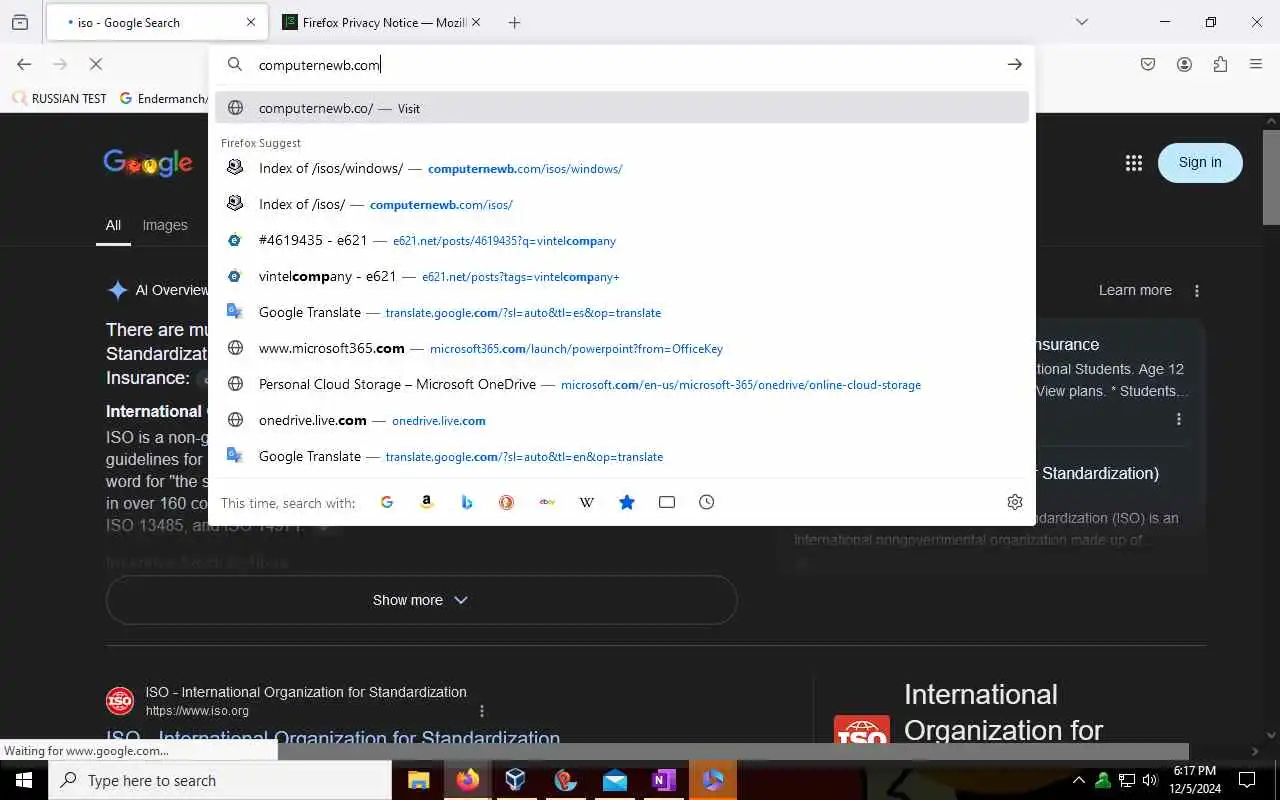The image size is (1280, 800).
Task: Switch to the Images results tab
Action: click(x=165, y=226)
